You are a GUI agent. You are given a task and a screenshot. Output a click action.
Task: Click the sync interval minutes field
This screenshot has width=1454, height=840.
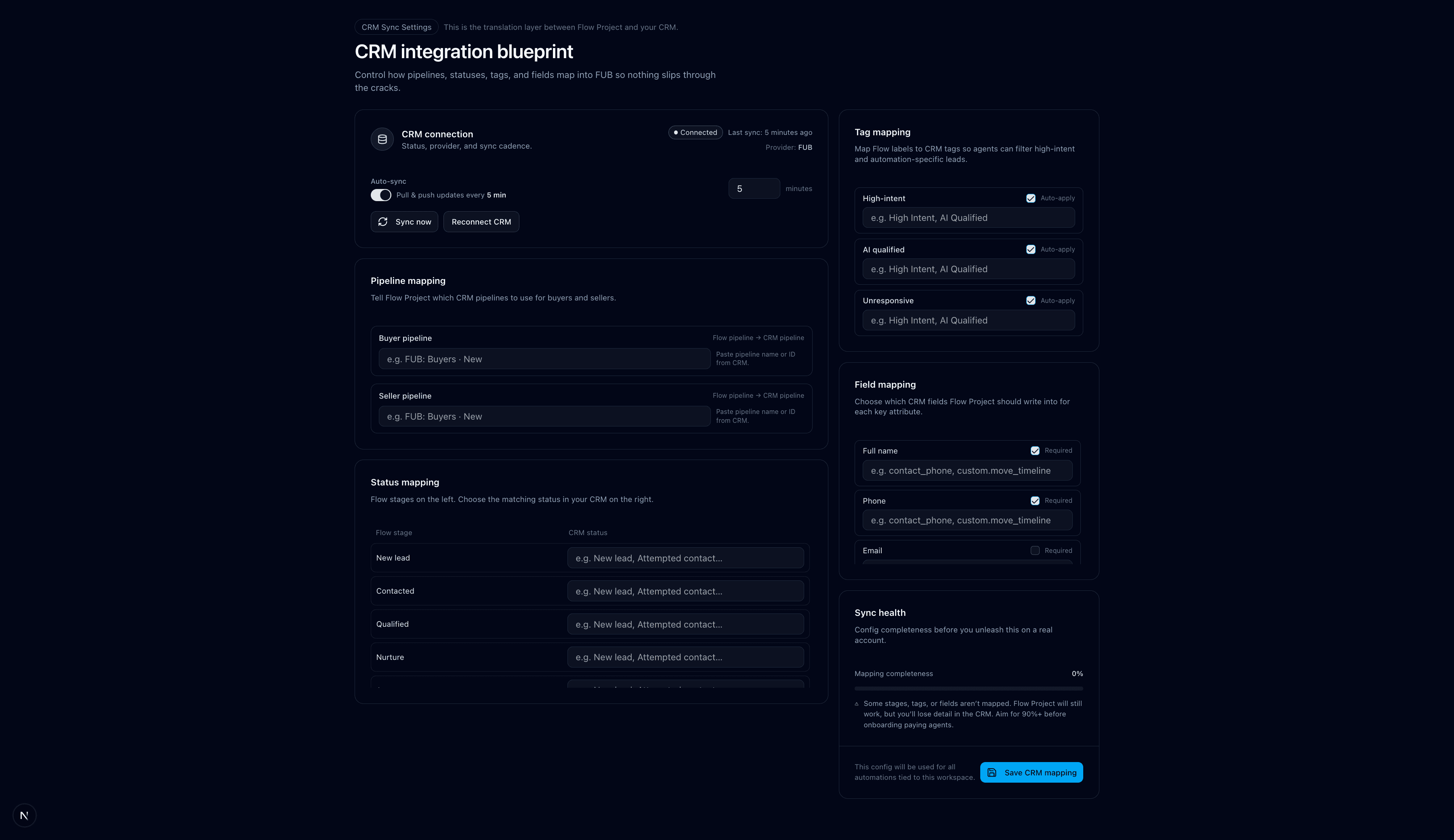tap(754, 188)
